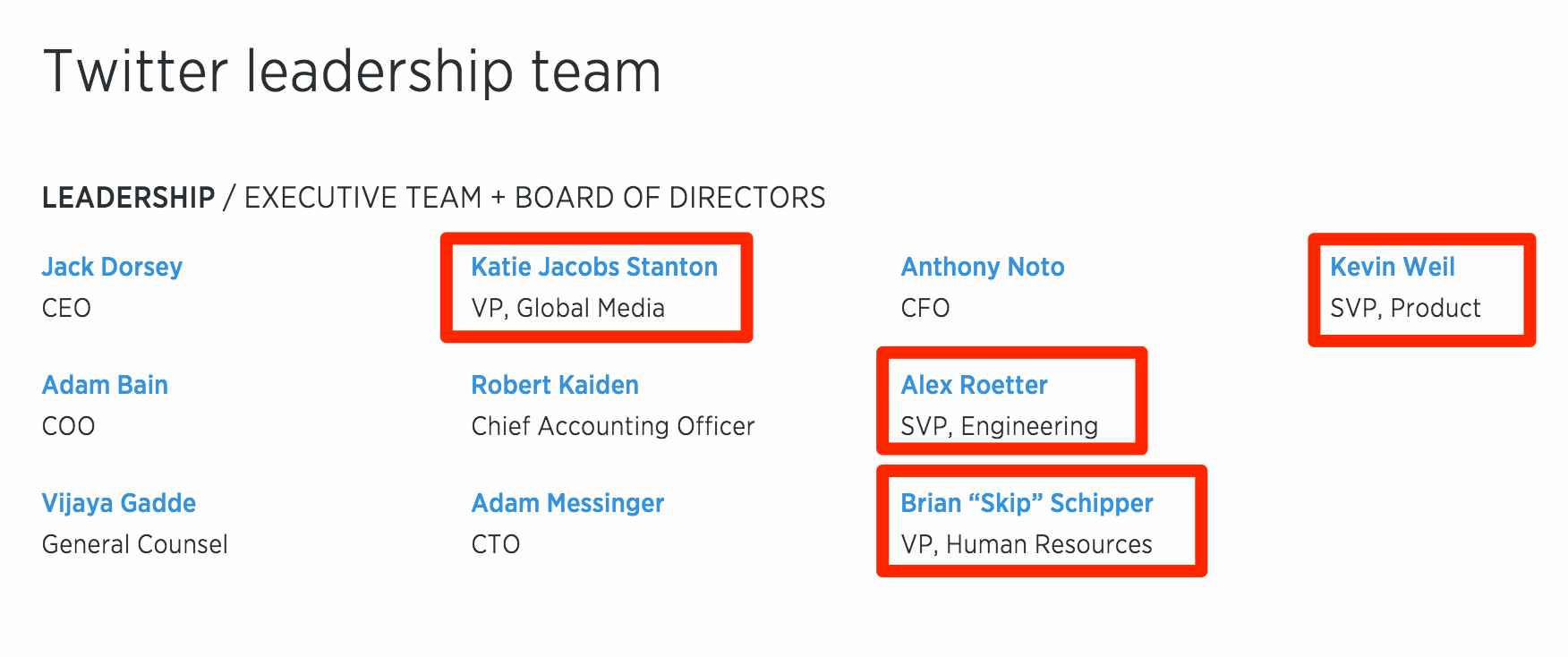Screen dimensions: 1568x657
Task: Click the CTO title under Adam Messinger
Action: tap(496, 544)
